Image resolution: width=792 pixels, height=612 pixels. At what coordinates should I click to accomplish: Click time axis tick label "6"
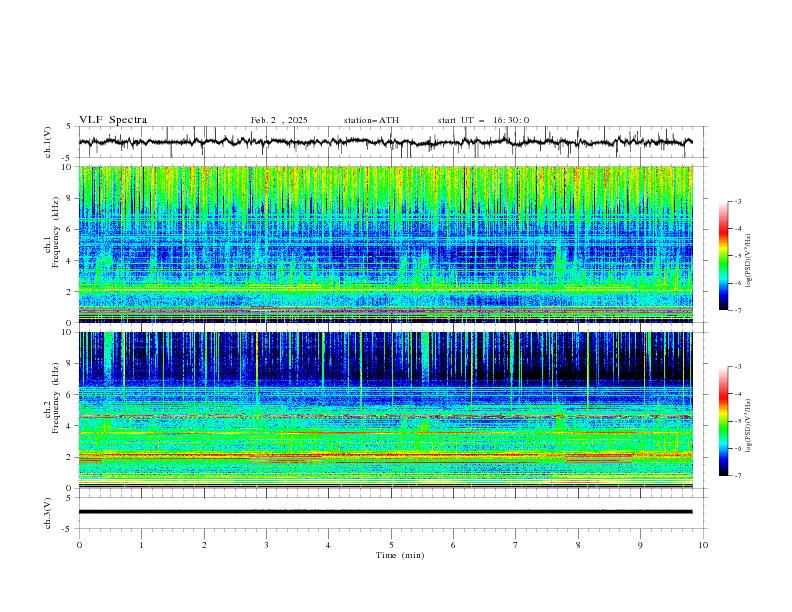click(453, 545)
